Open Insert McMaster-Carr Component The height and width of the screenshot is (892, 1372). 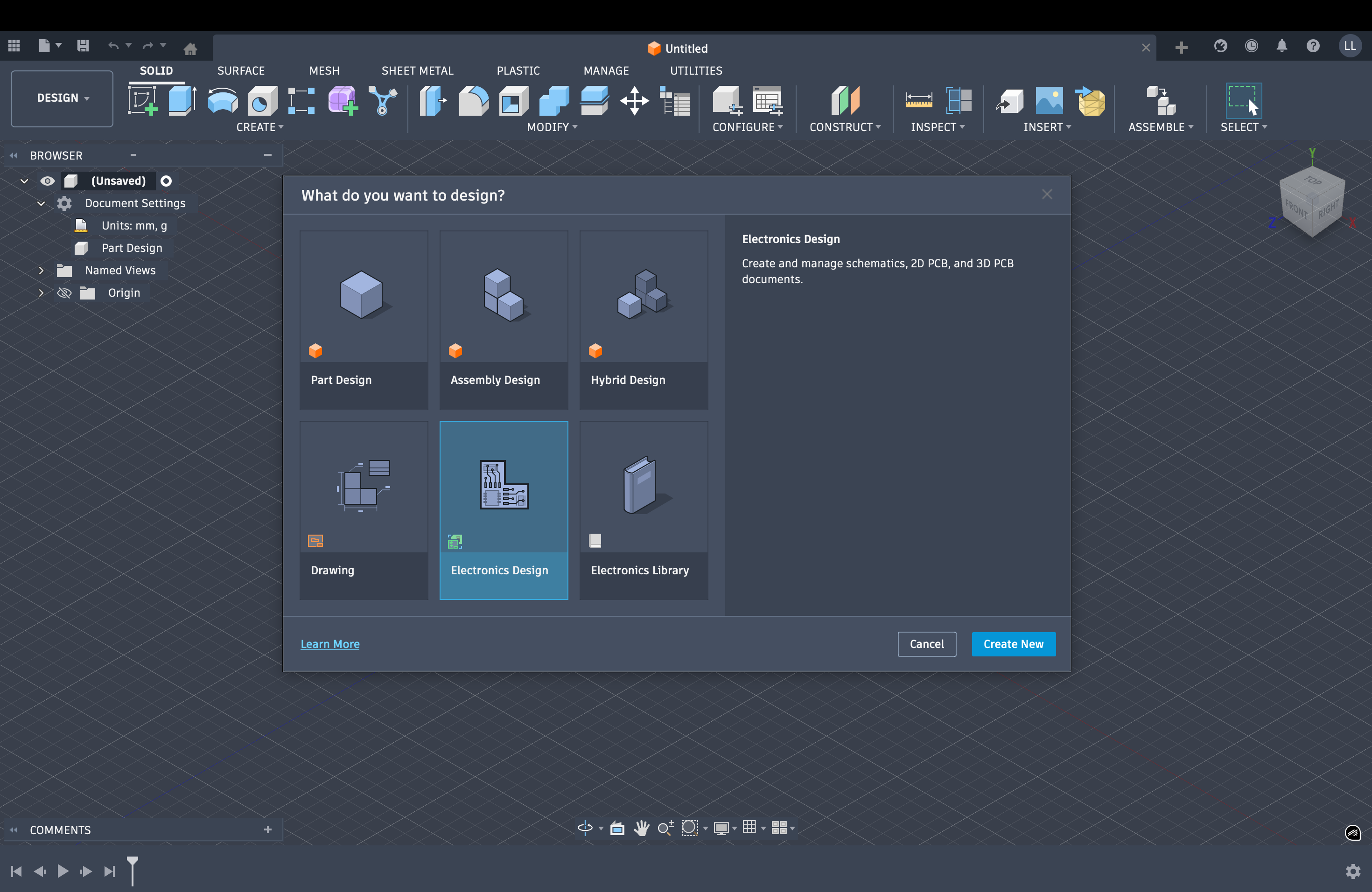1091,101
